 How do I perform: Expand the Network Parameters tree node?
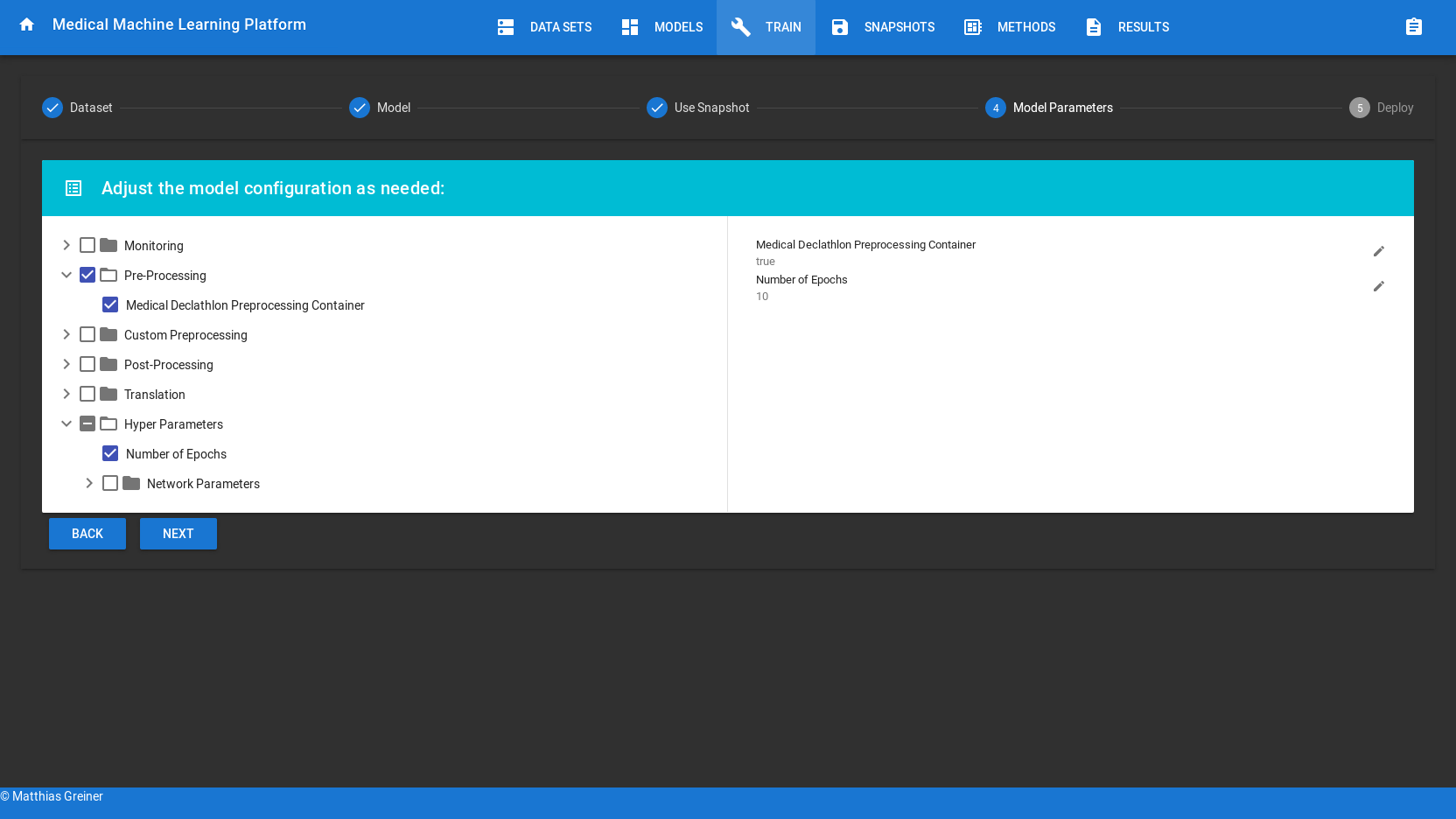(x=89, y=483)
